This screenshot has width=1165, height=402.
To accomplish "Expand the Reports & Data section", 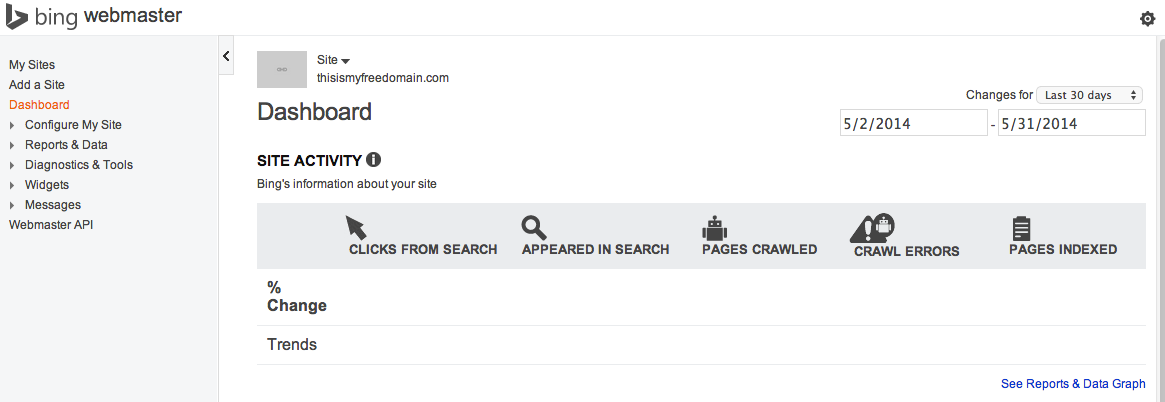I will click(x=12, y=145).
